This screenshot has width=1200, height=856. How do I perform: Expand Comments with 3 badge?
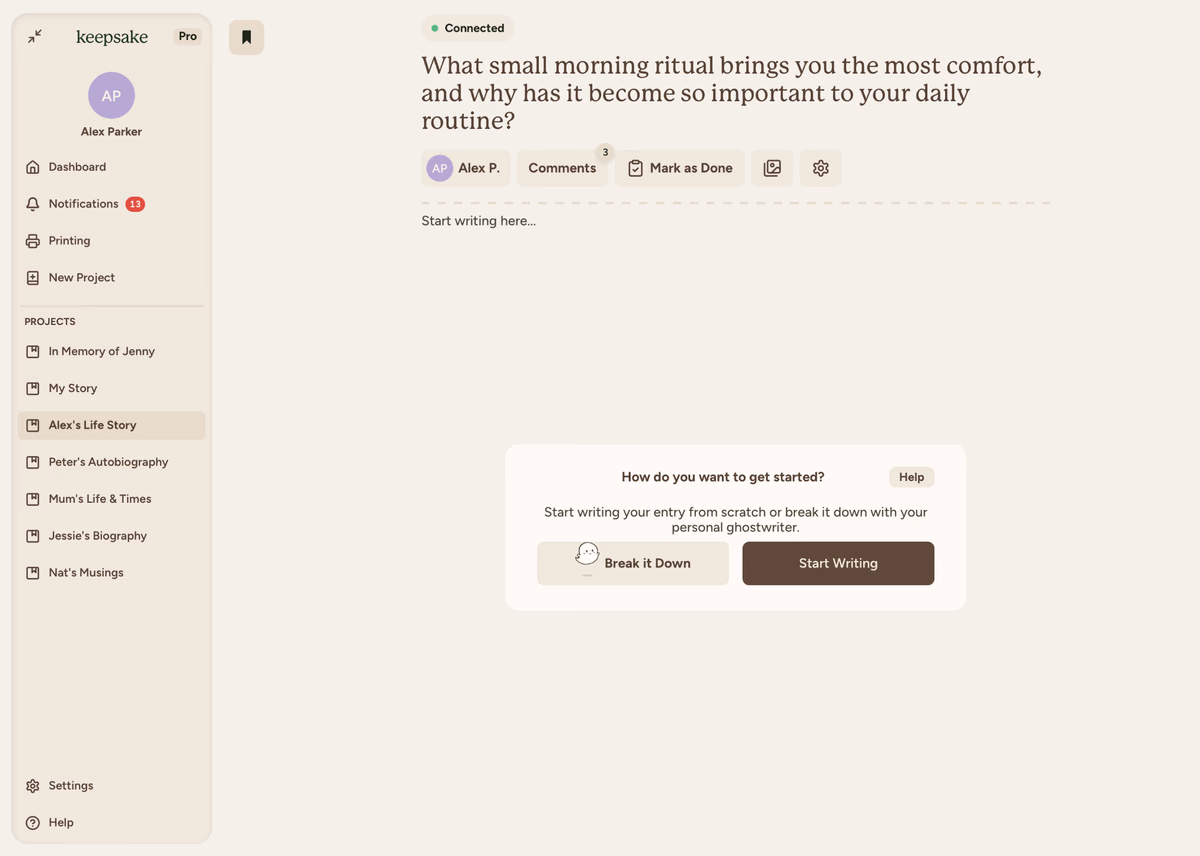(562, 168)
